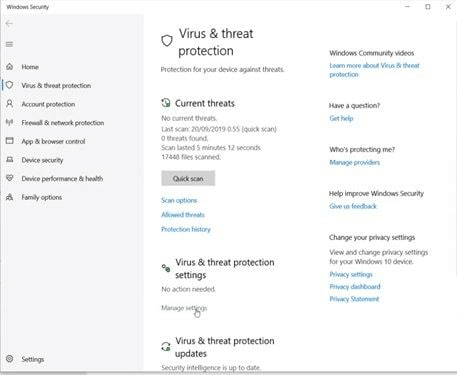Click the Device security laptop icon

point(10,160)
